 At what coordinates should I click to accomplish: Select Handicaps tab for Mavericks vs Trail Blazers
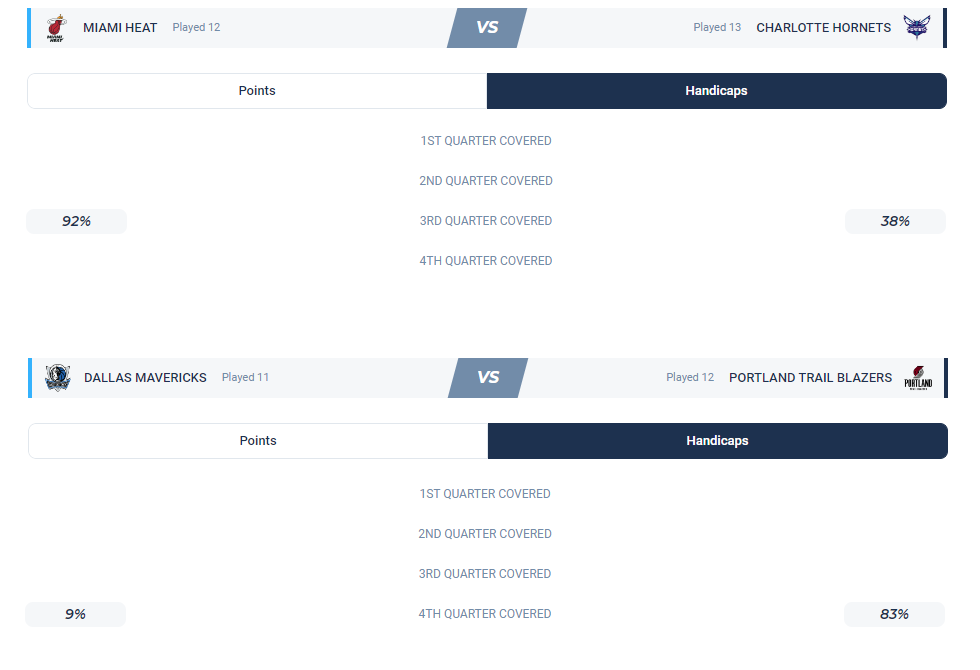tap(717, 441)
